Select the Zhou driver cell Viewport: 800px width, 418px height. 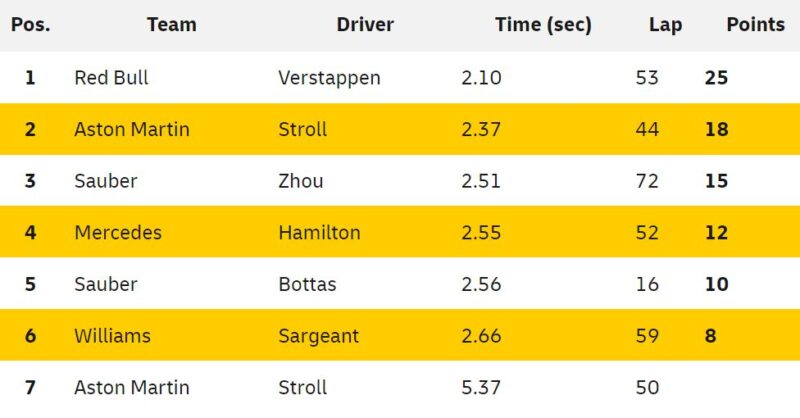click(301, 181)
